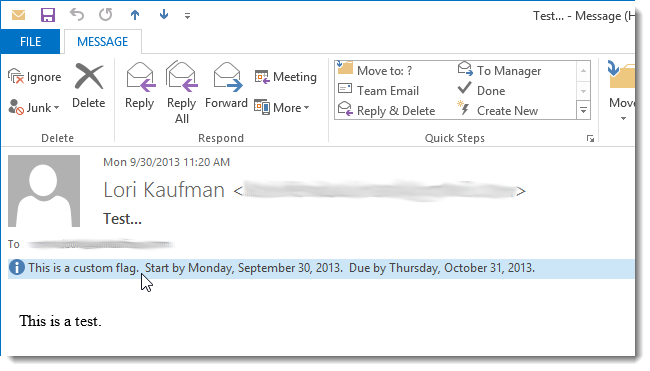The width and height of the screenshot is (650, 371).
Task: Click the sender's contact photo placeholder
Action: [x=44, y=191]
